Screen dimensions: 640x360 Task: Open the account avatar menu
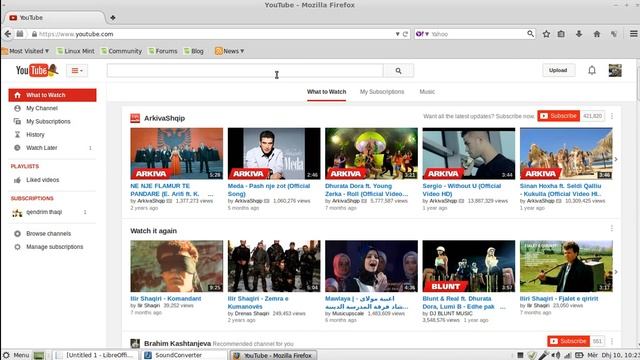tap(615, 71)
